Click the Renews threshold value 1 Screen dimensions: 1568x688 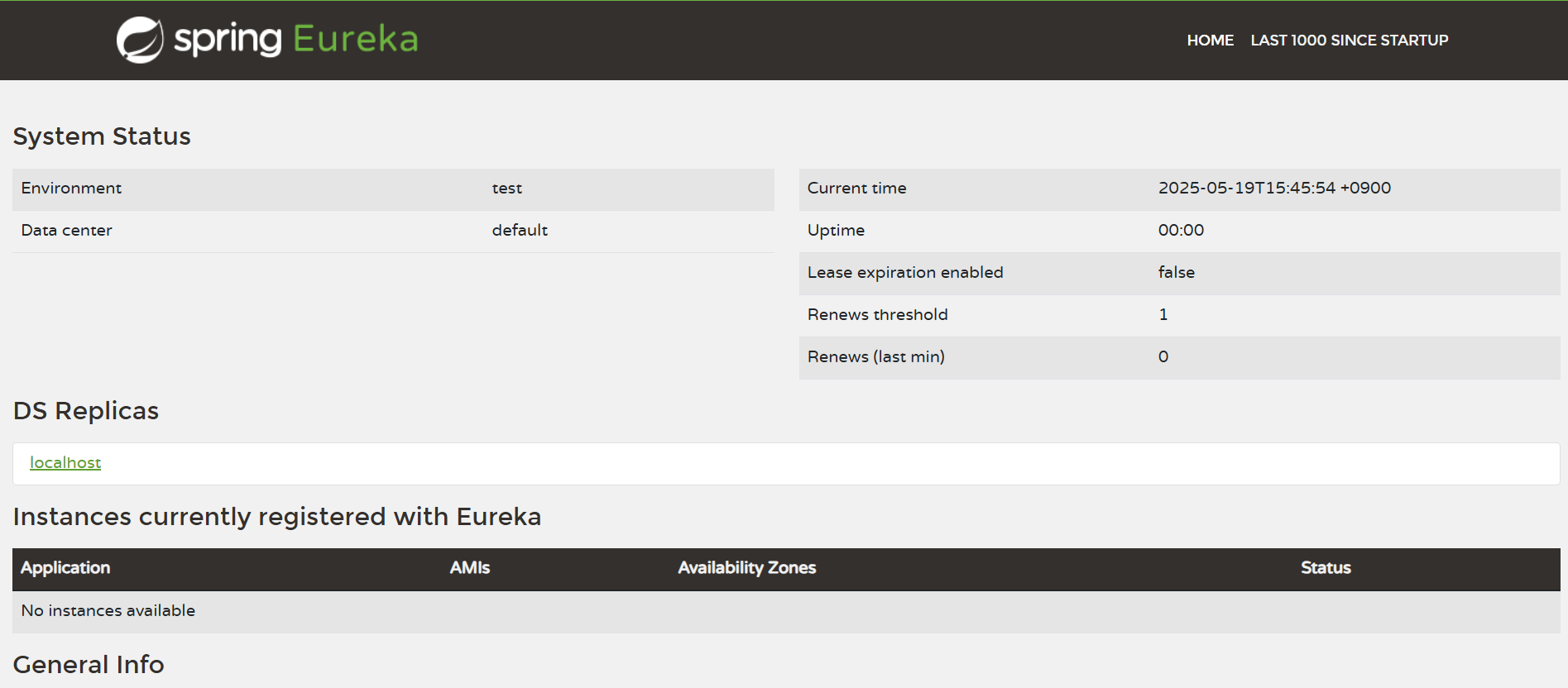tap(1163, 314)
